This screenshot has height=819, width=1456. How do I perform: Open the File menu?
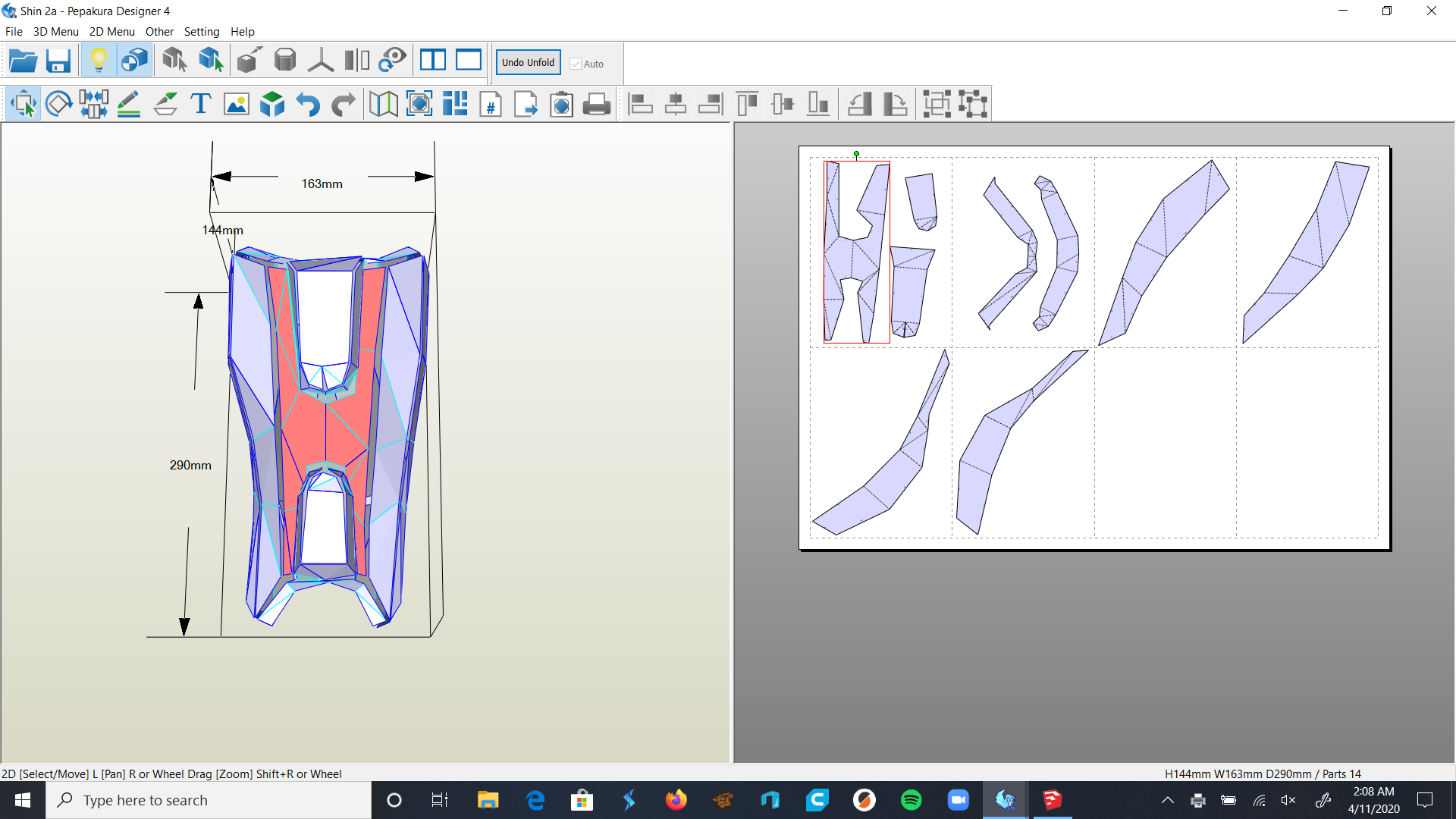point(14,32)
